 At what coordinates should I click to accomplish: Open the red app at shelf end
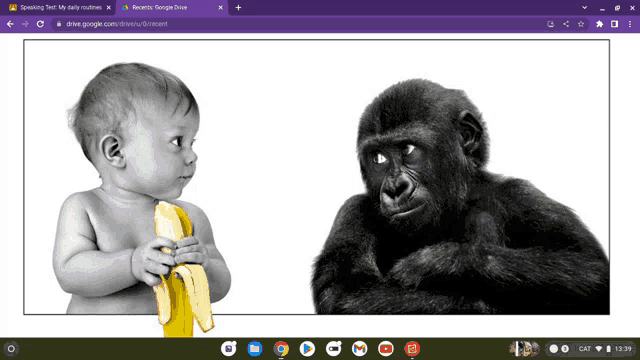click(412, 349)
